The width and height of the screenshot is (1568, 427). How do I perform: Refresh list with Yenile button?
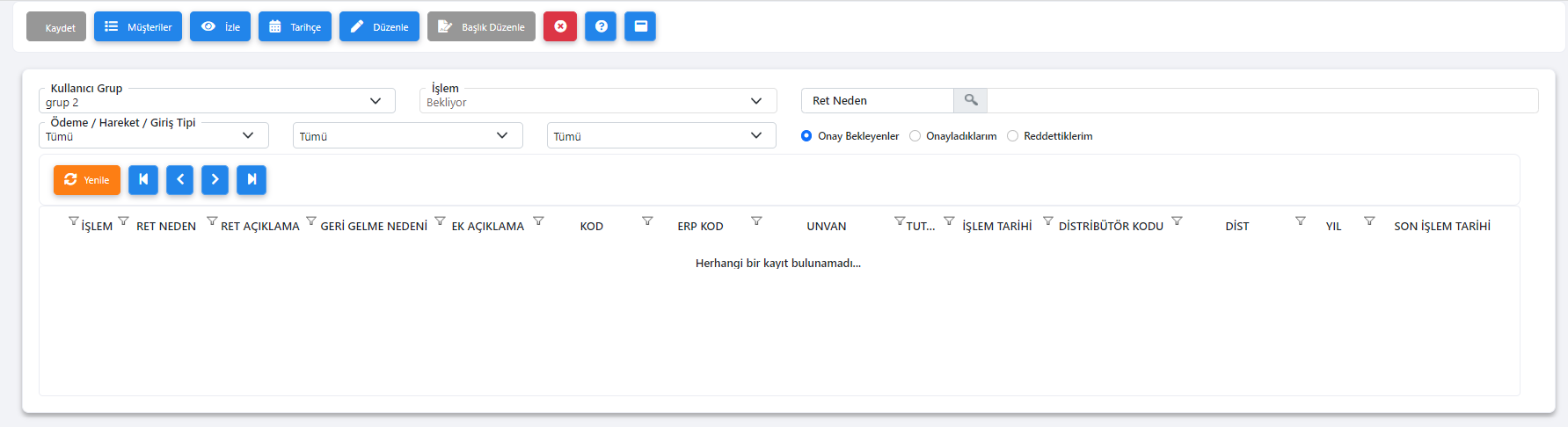pos(87,179)
